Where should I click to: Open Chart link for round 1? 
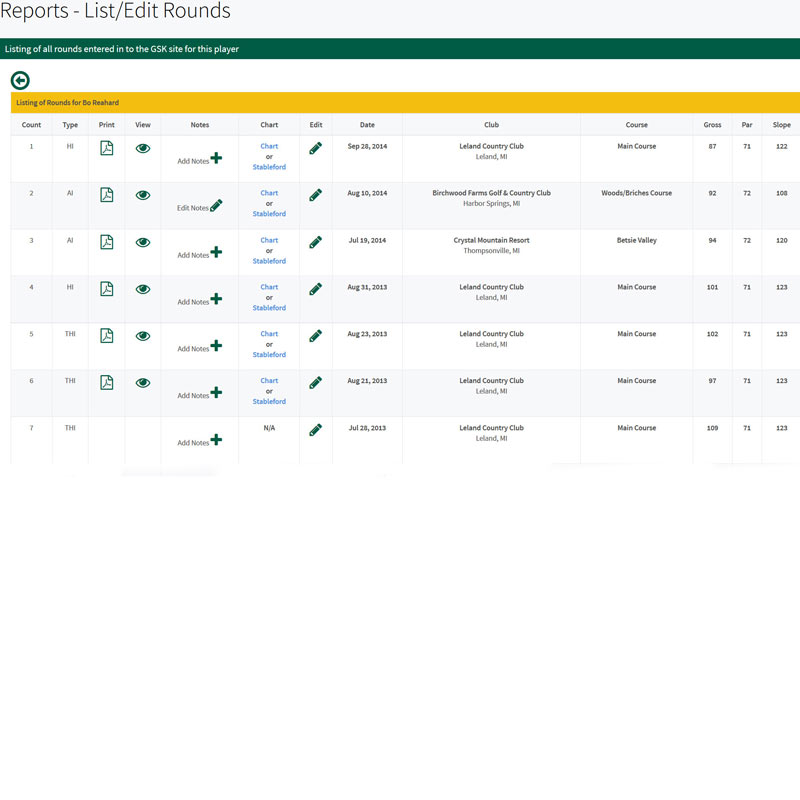tap(269, 146)
